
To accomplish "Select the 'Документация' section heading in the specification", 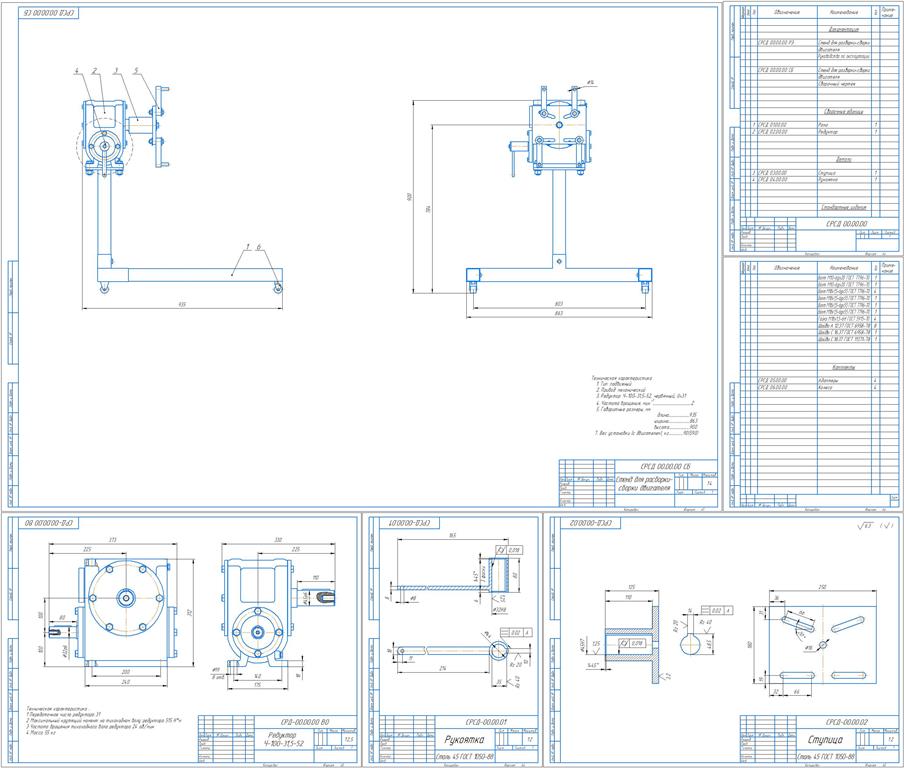I will click(844, 29).
